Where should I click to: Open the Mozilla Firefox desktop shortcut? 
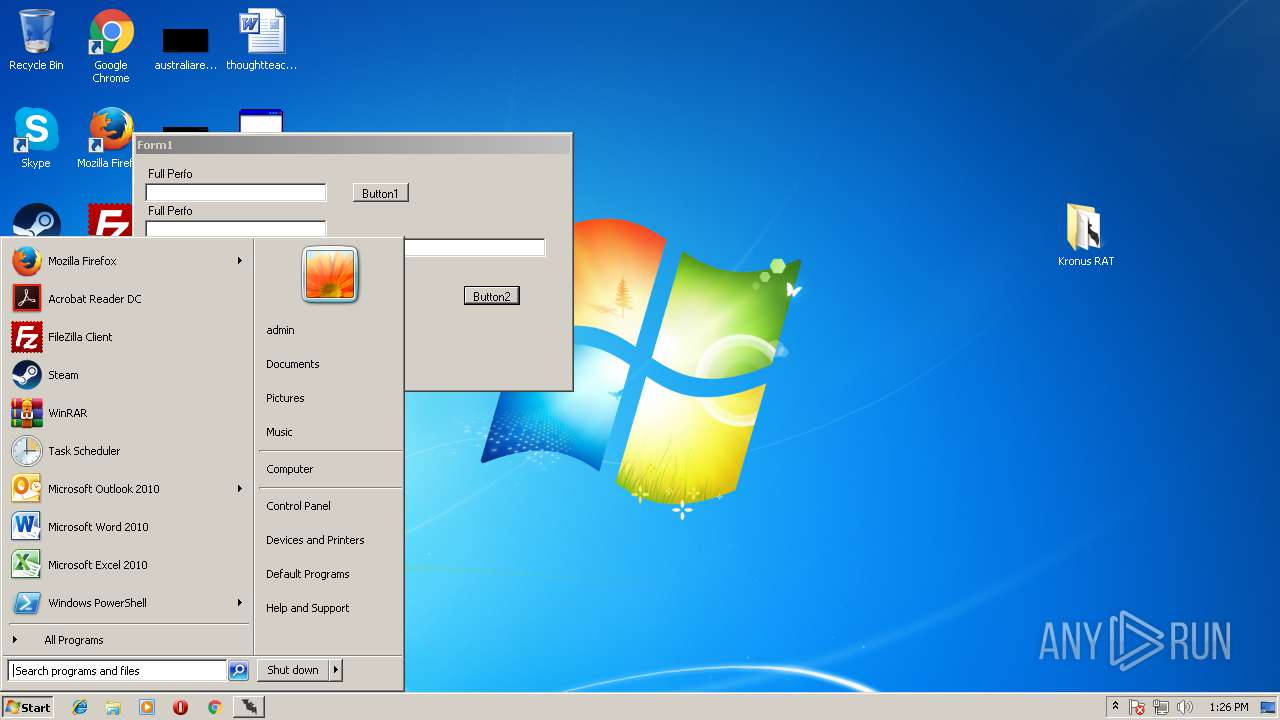108,138
